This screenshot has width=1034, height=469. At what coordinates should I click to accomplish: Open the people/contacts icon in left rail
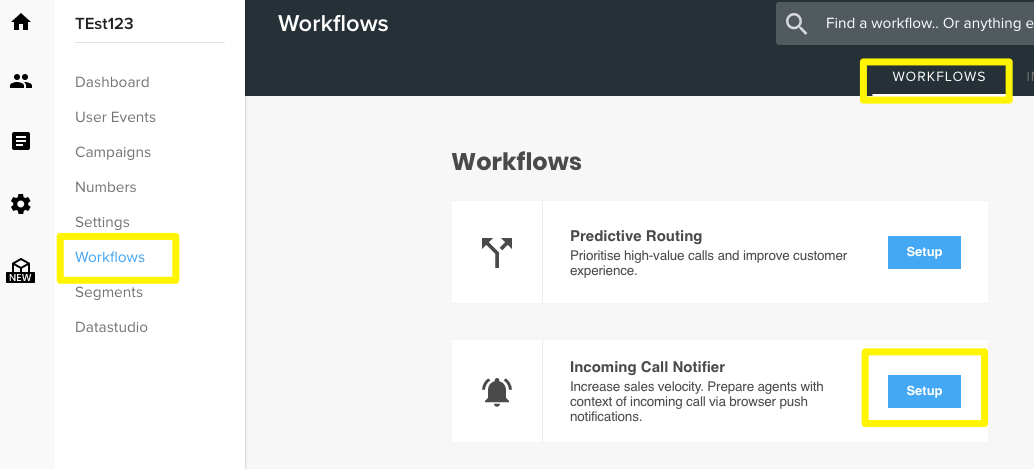[x=21, y=81]
